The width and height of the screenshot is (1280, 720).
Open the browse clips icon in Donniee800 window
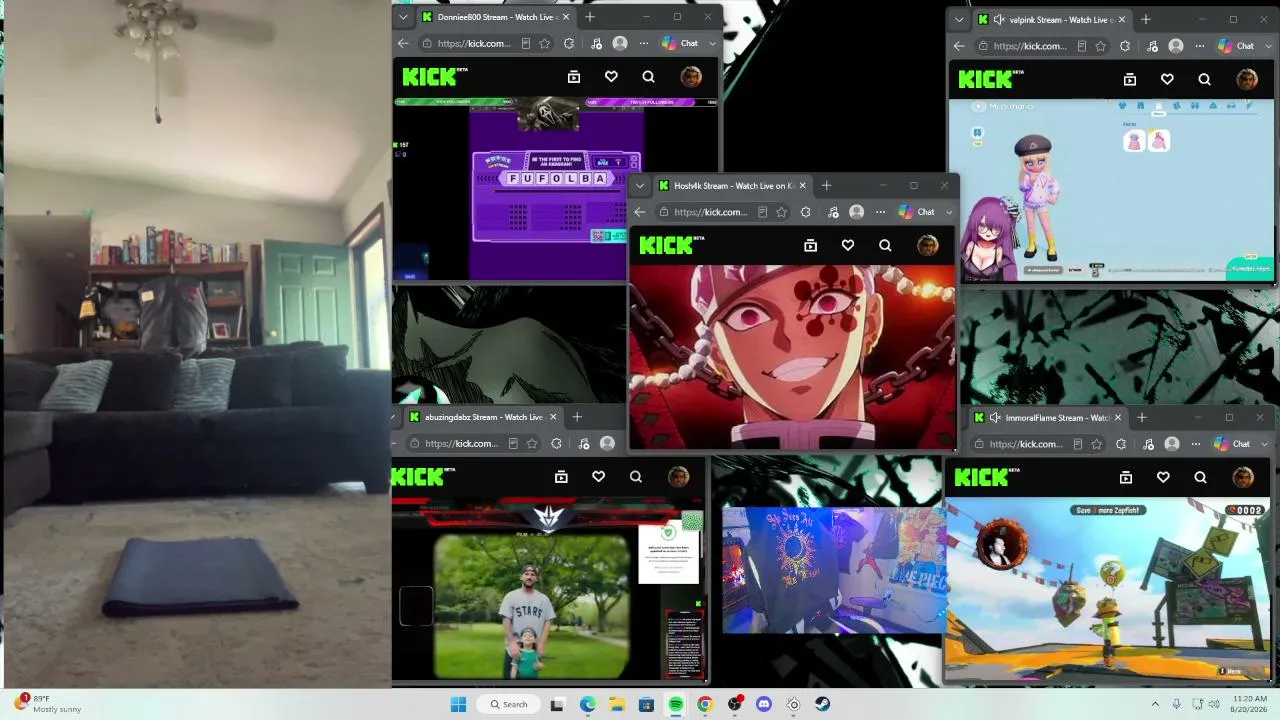click(574, 77)
